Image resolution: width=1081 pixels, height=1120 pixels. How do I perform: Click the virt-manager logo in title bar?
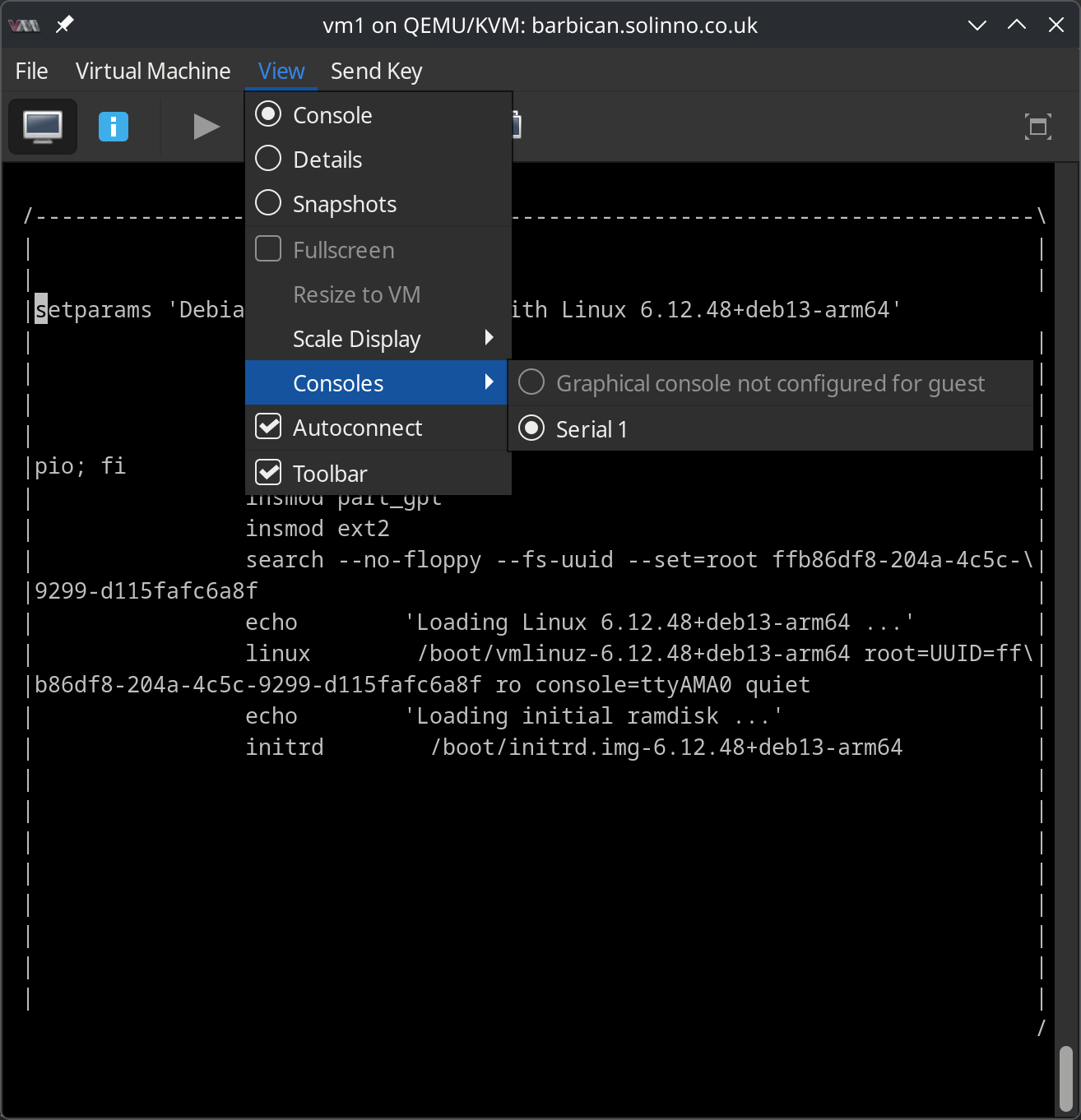pos(24,25)
